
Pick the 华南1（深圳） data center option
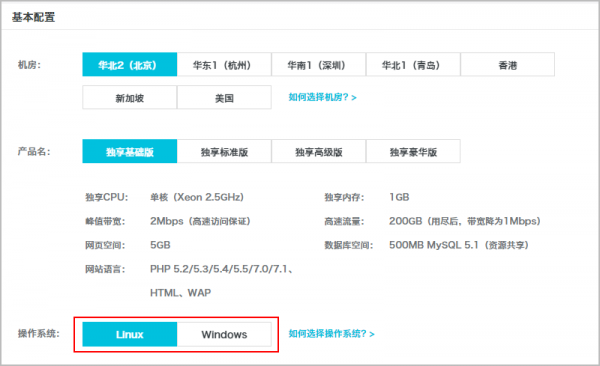click(319, 65)
